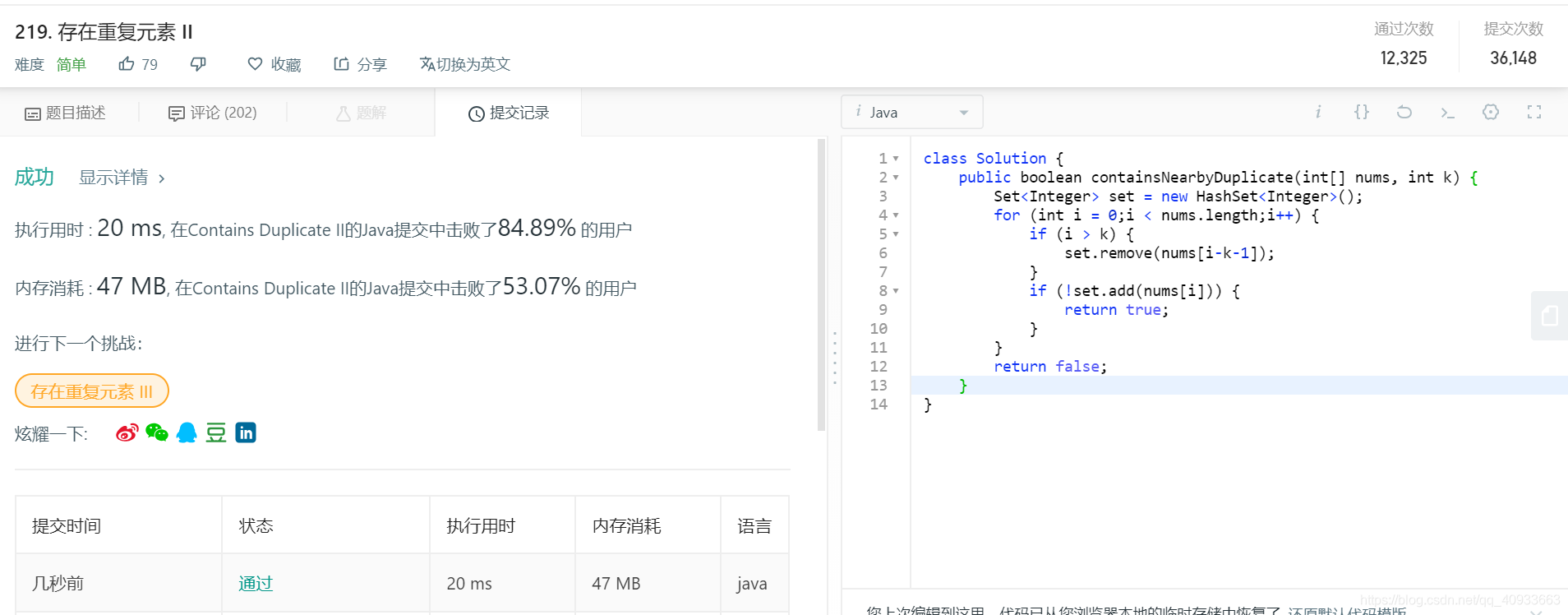Switch problem to English via 切换为英文
The image size is (1568, 615).
point(464,64)
